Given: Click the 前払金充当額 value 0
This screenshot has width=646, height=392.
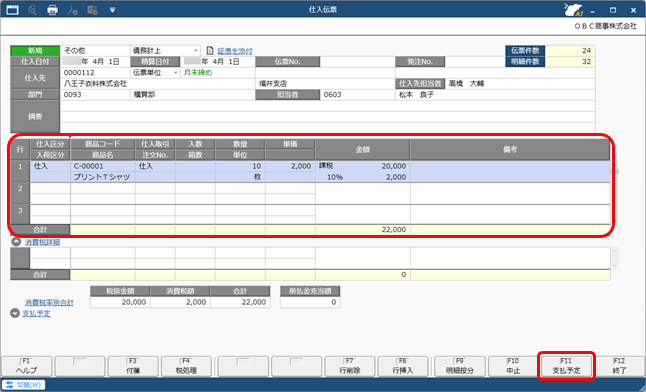Looking at the screenshot, I should click(310, 302).
